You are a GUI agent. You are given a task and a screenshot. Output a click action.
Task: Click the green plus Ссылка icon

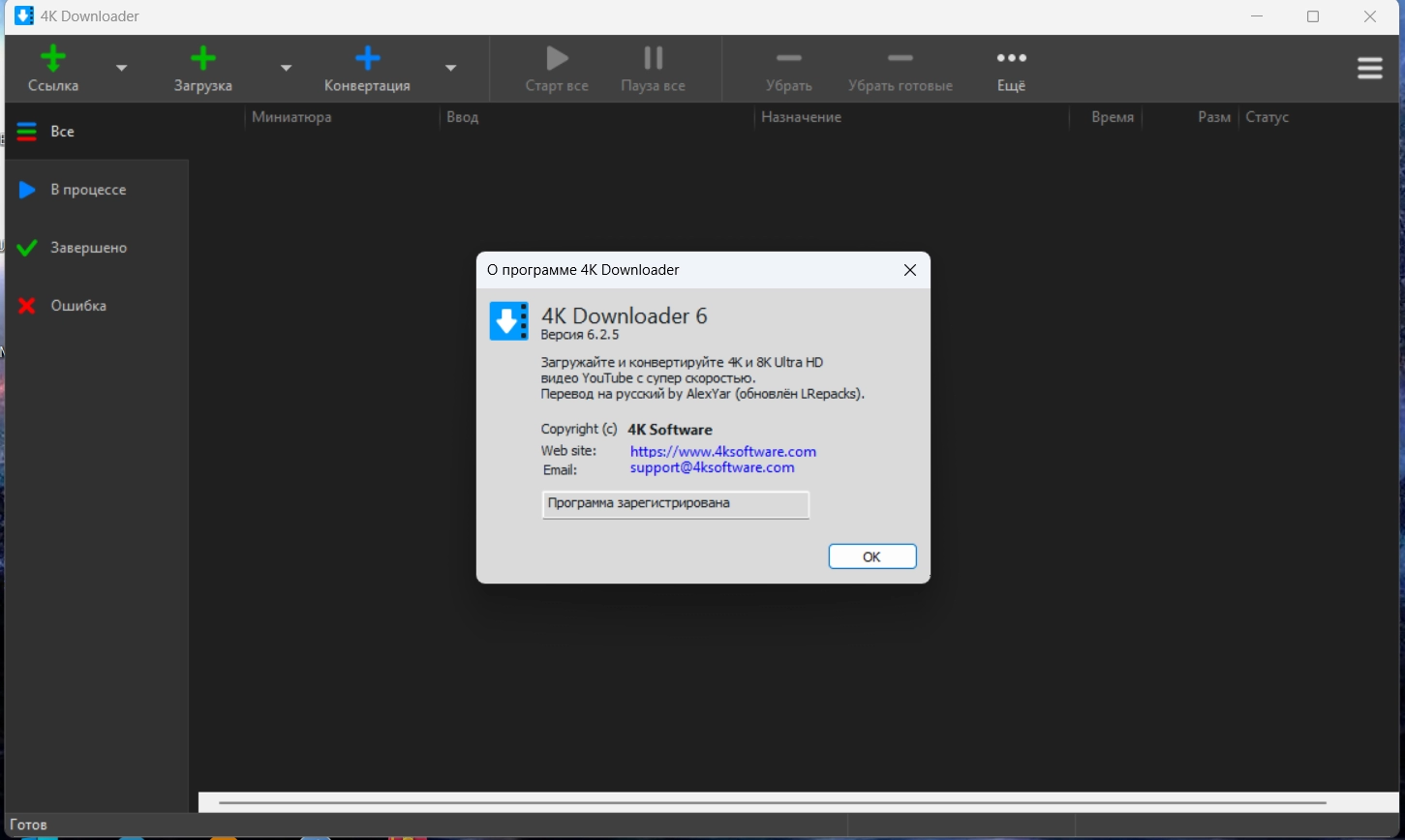click(x=53, y=58)
